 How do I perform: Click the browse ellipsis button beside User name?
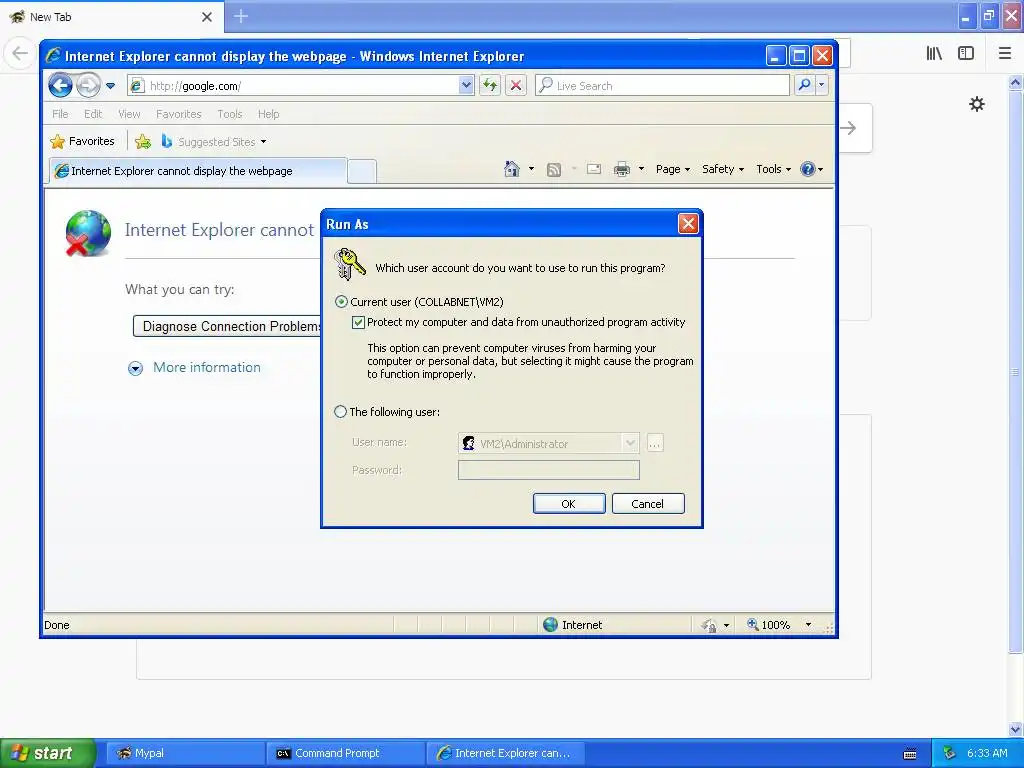[x=654, y=443]
